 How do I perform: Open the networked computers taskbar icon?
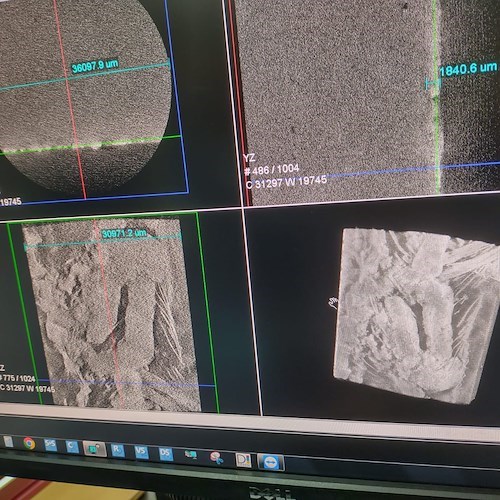(190, 455)
